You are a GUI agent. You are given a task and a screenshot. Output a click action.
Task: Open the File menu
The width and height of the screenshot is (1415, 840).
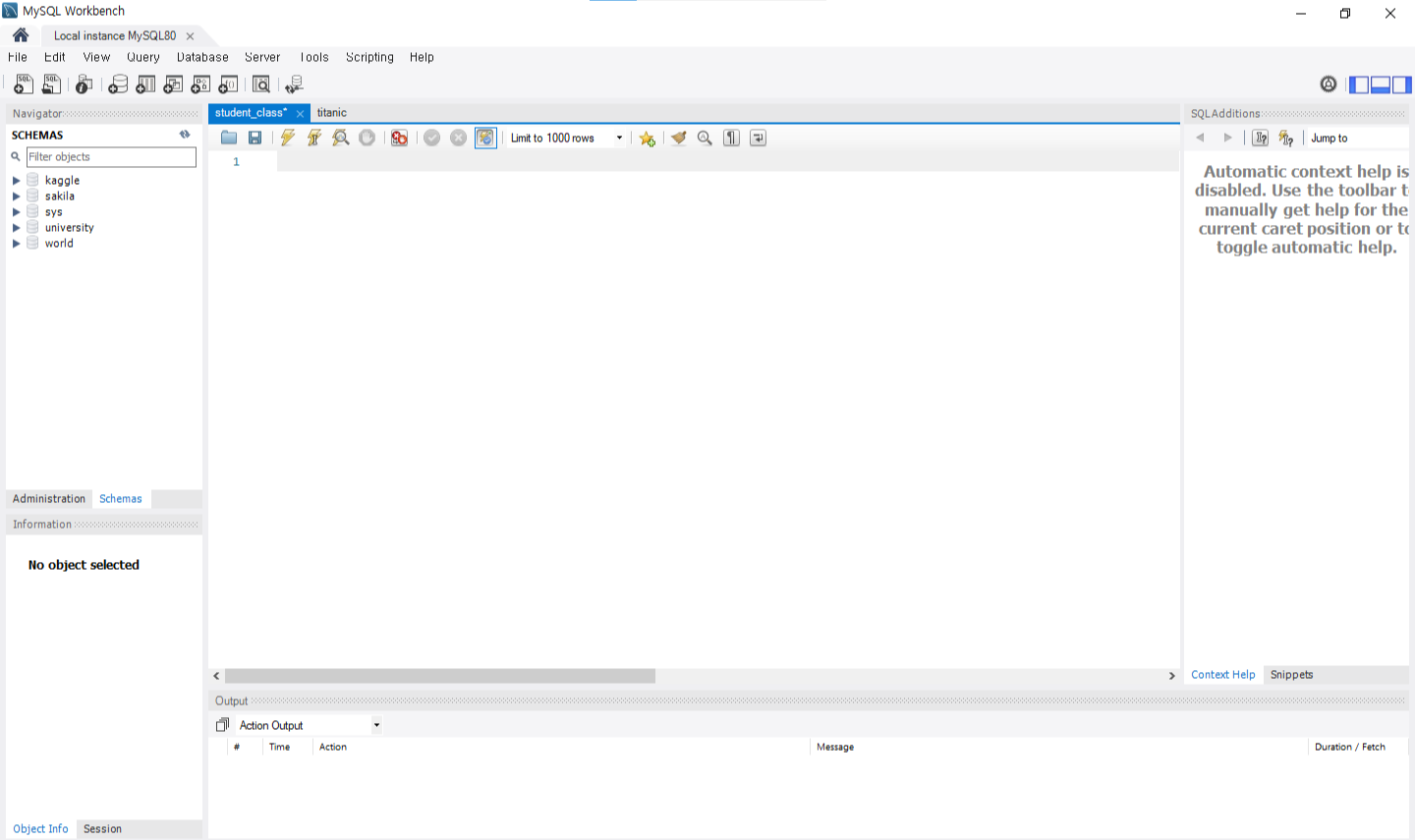coord(18,57)
